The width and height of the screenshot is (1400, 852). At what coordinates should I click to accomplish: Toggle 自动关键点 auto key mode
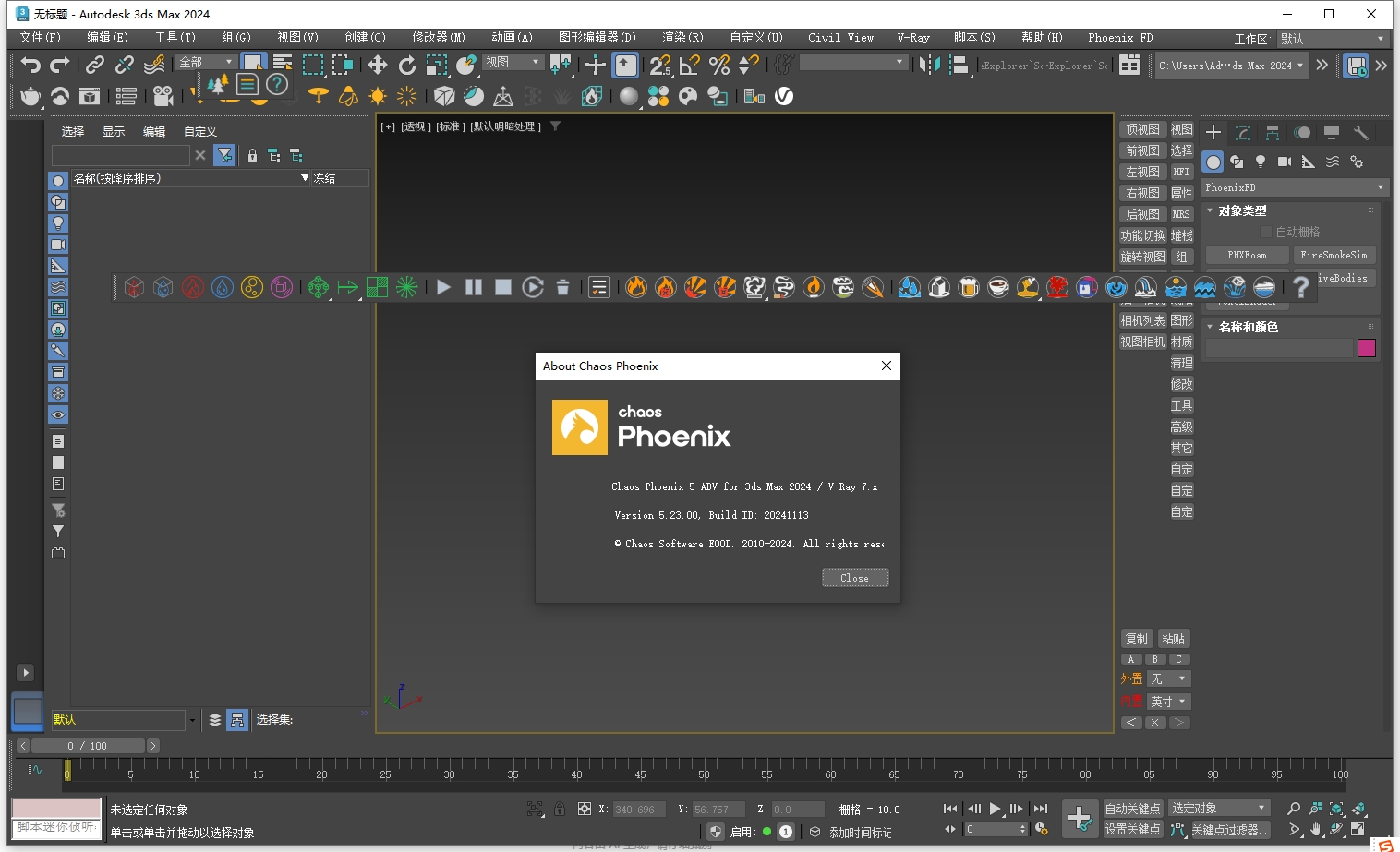tap(1133, 809)
